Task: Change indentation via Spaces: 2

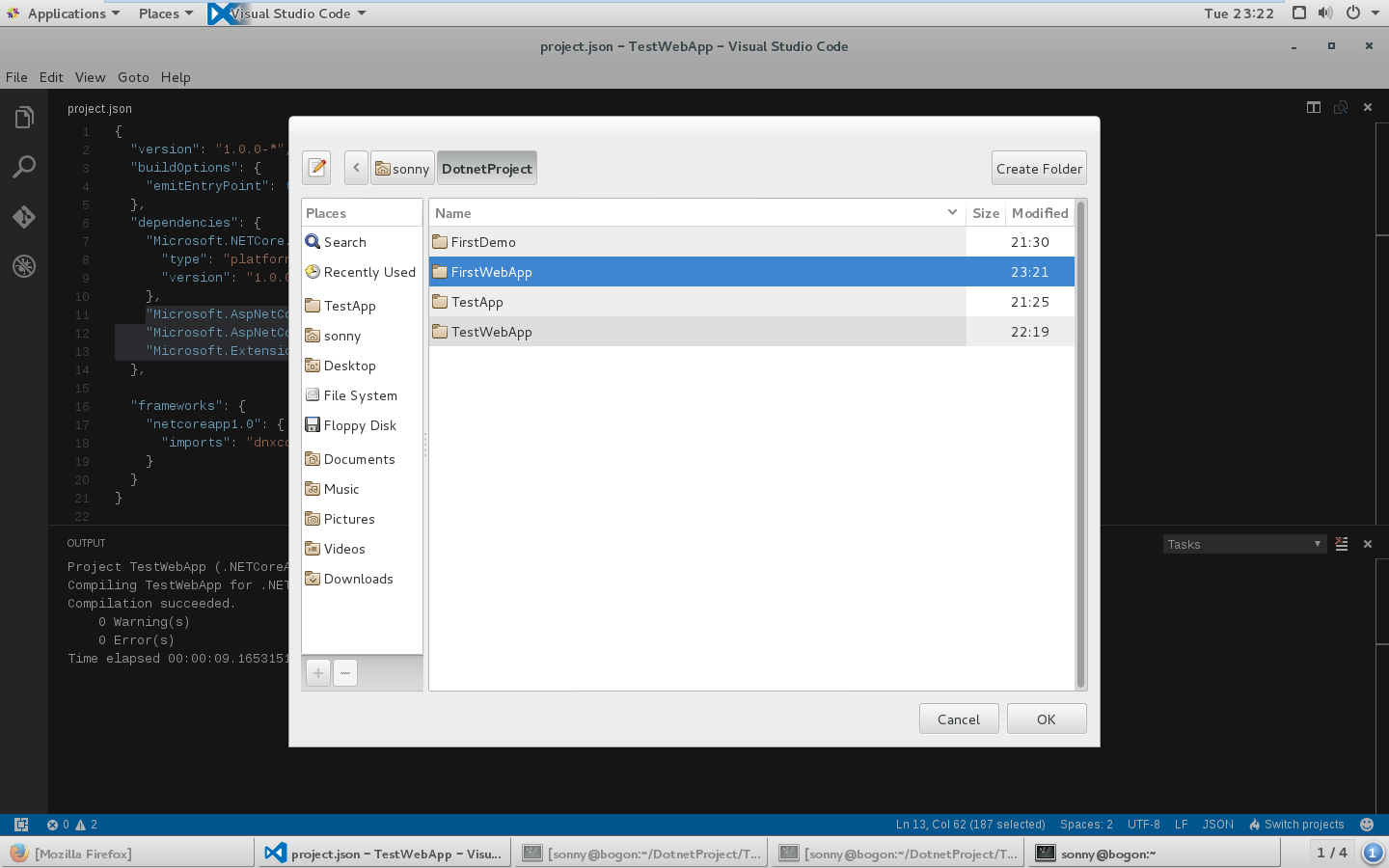Action: click(1086, 825)
